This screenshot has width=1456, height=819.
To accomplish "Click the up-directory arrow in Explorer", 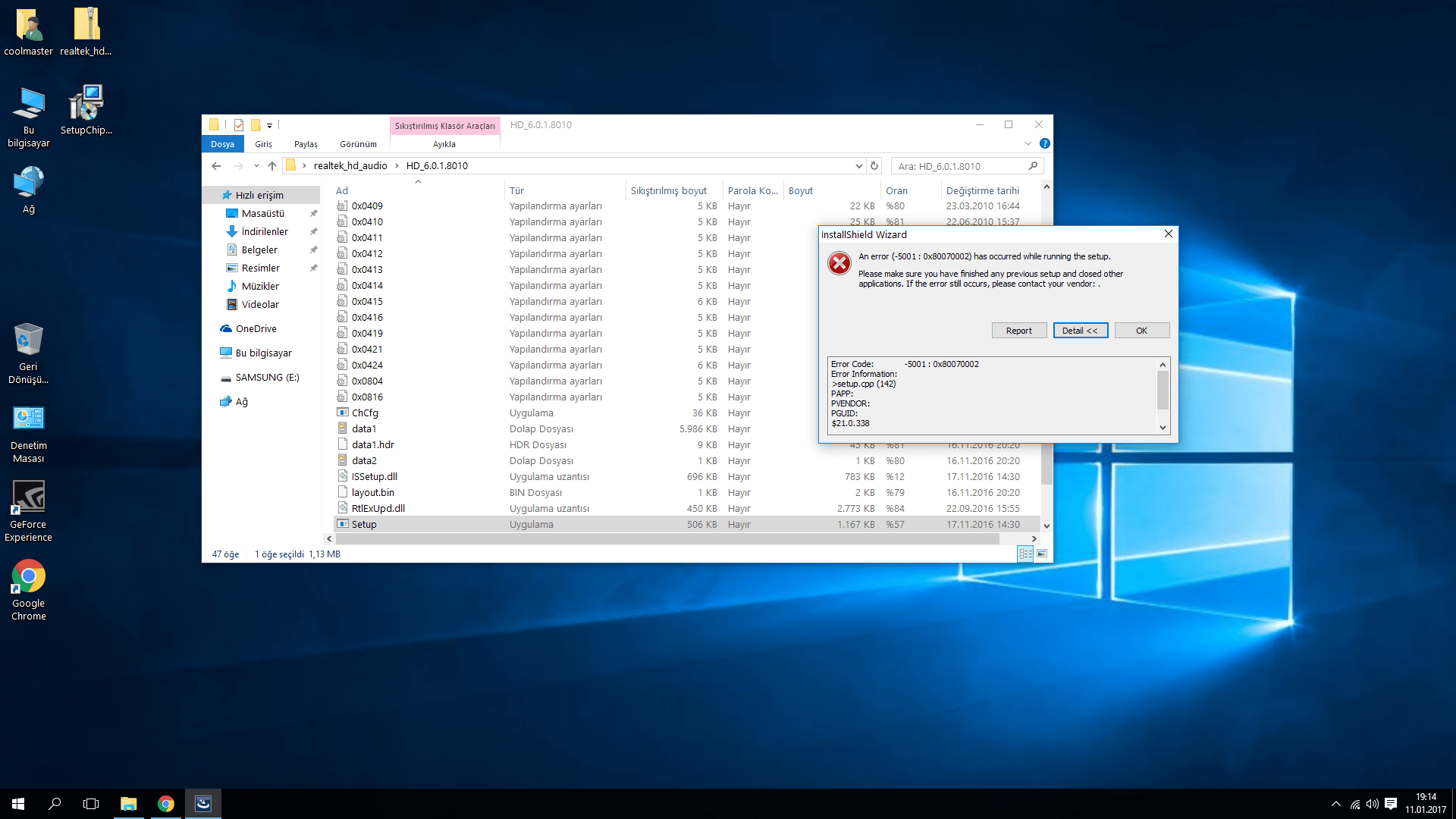I will pos(271,165).
